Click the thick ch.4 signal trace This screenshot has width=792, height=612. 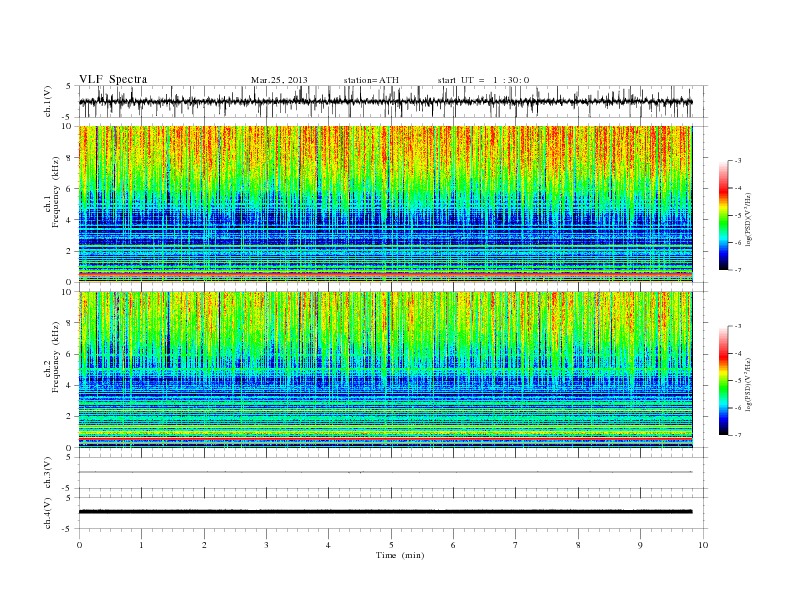(x=386, y=512)
